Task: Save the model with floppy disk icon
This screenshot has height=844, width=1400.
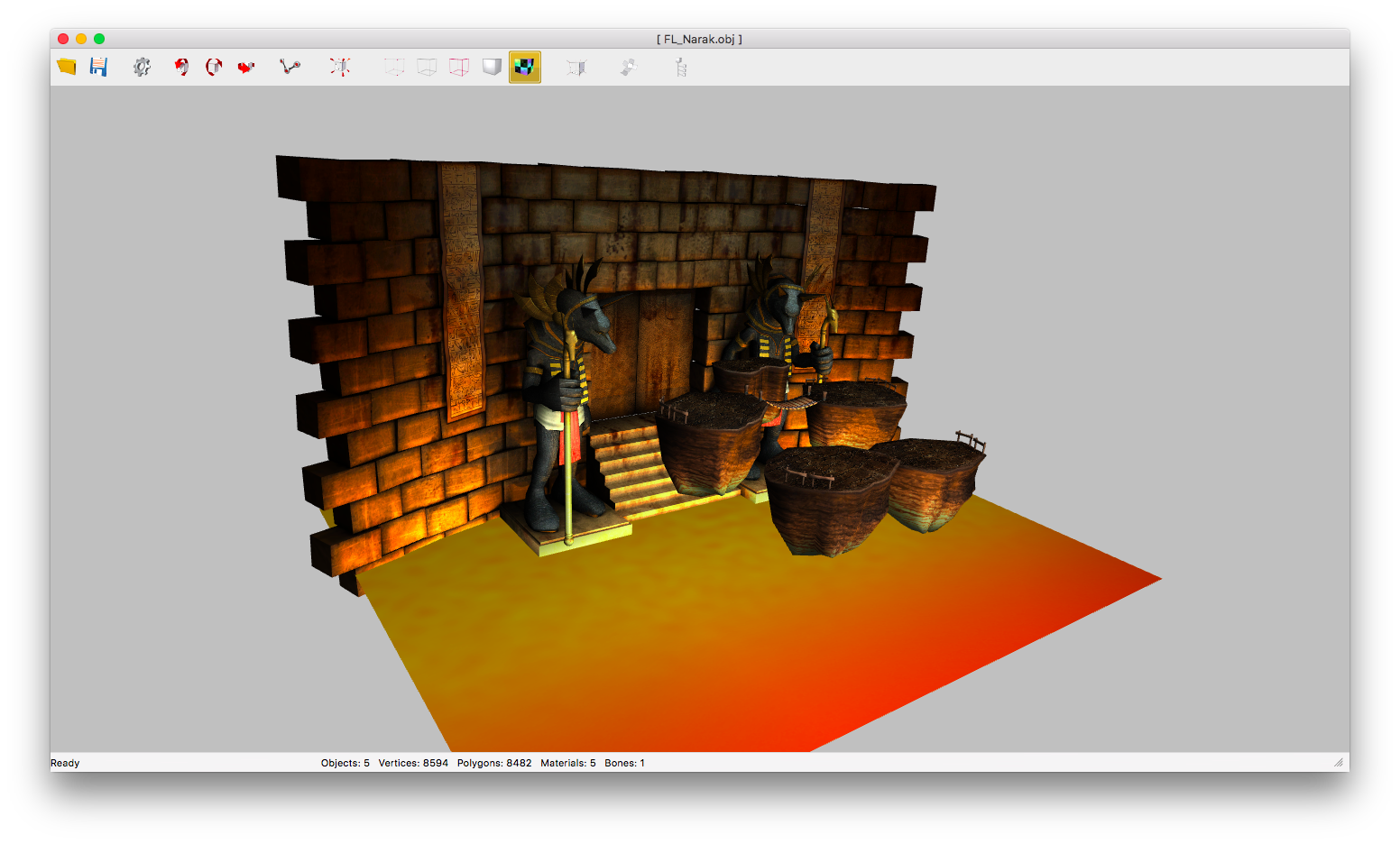Action: [98, 67]
